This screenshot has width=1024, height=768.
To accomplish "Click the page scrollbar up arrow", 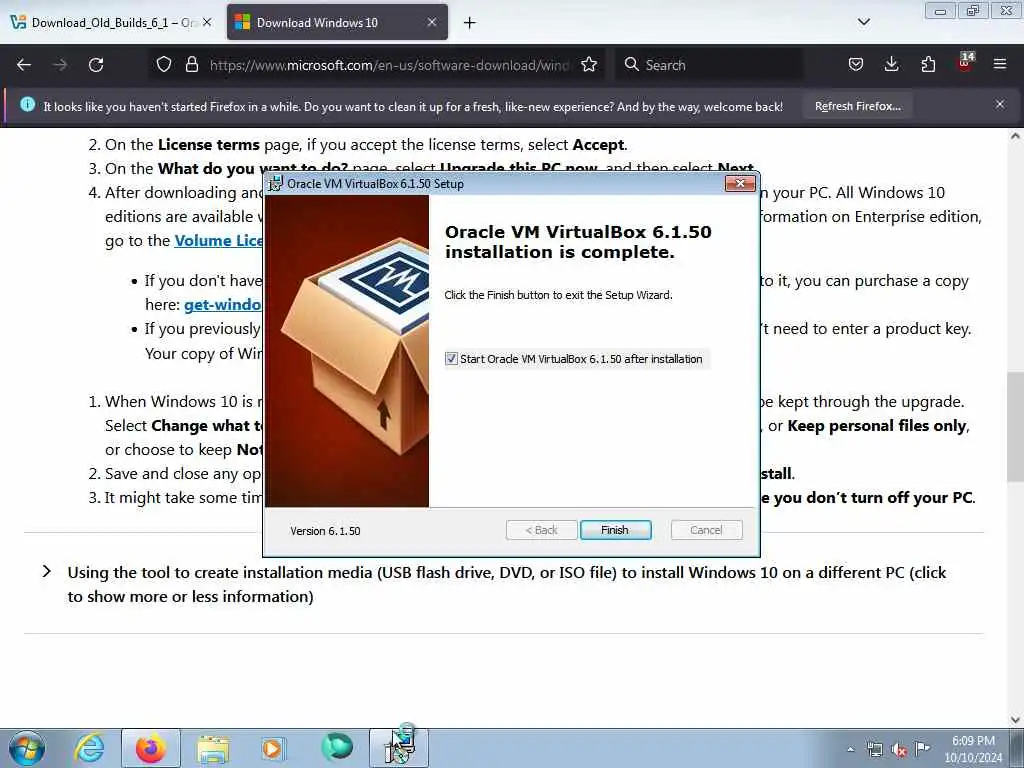I will coord(1016,136).
